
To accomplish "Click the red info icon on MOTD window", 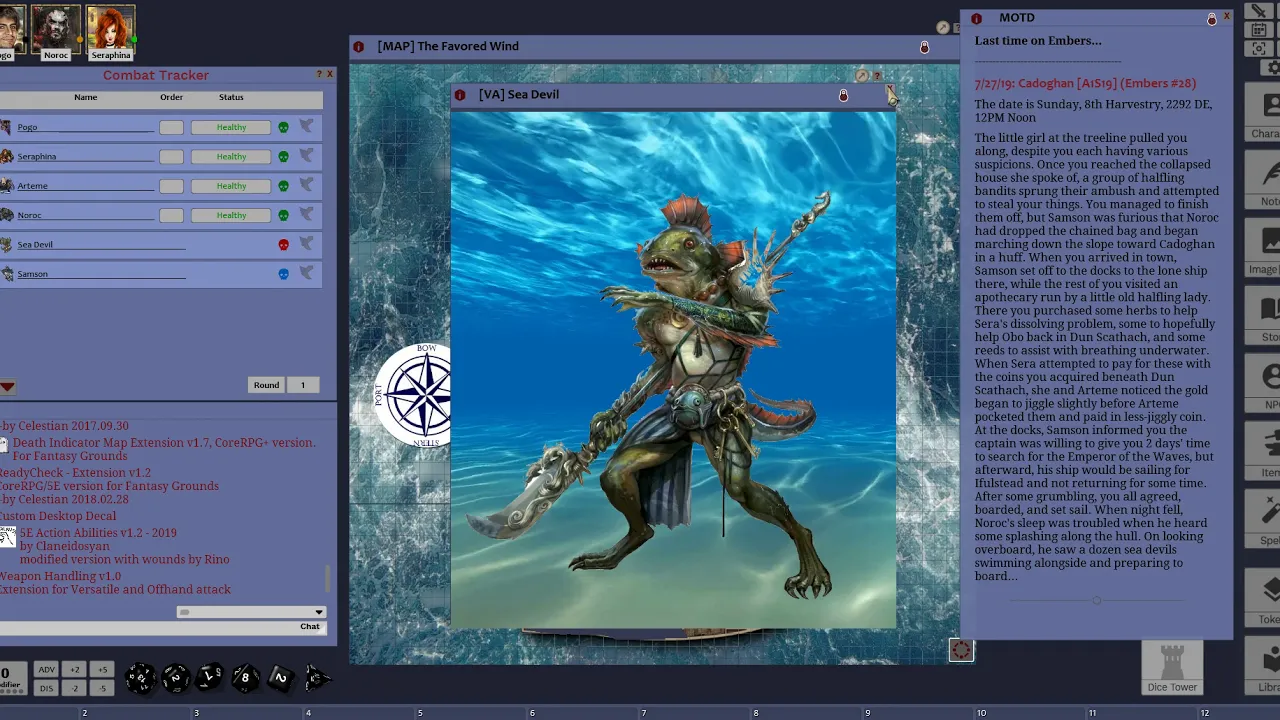I will [977, 18].
